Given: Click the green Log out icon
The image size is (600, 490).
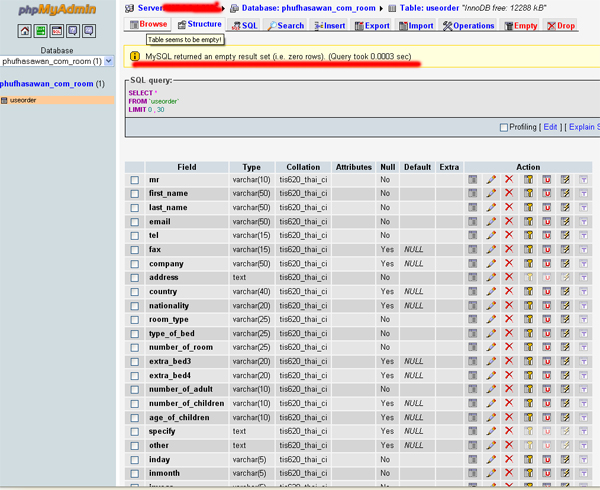Looking at the screenshot, I should click(x=41, y=31).
